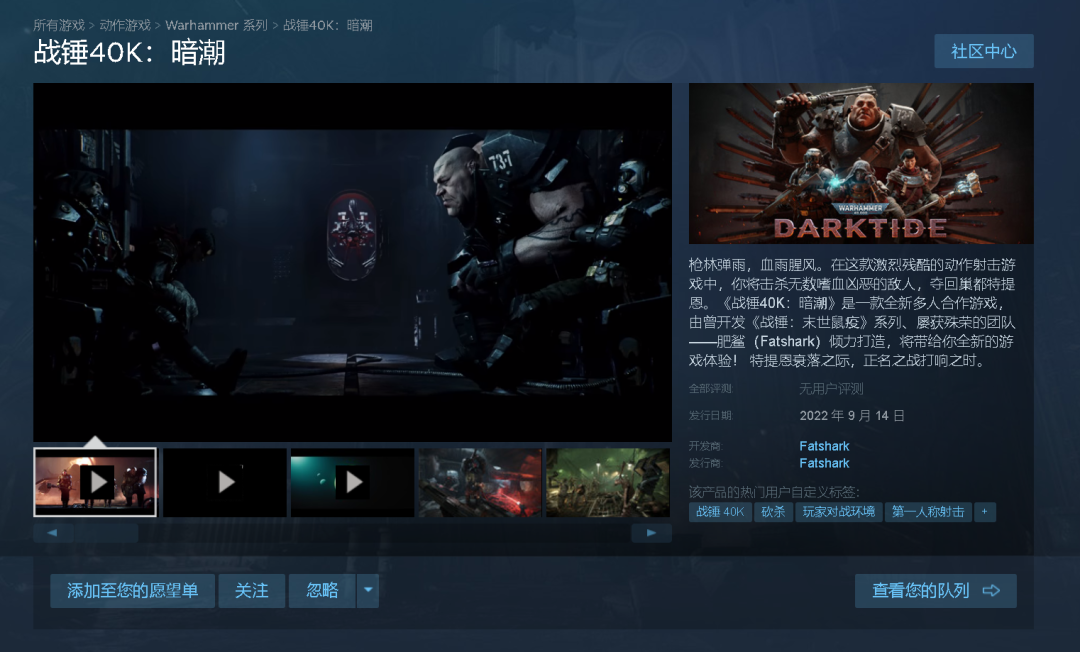Image resolution: width=1080 pixels, height=652 pixels.
Task: Open publisher Fatshark link next to 发行商
Action: tap(824, 463)
